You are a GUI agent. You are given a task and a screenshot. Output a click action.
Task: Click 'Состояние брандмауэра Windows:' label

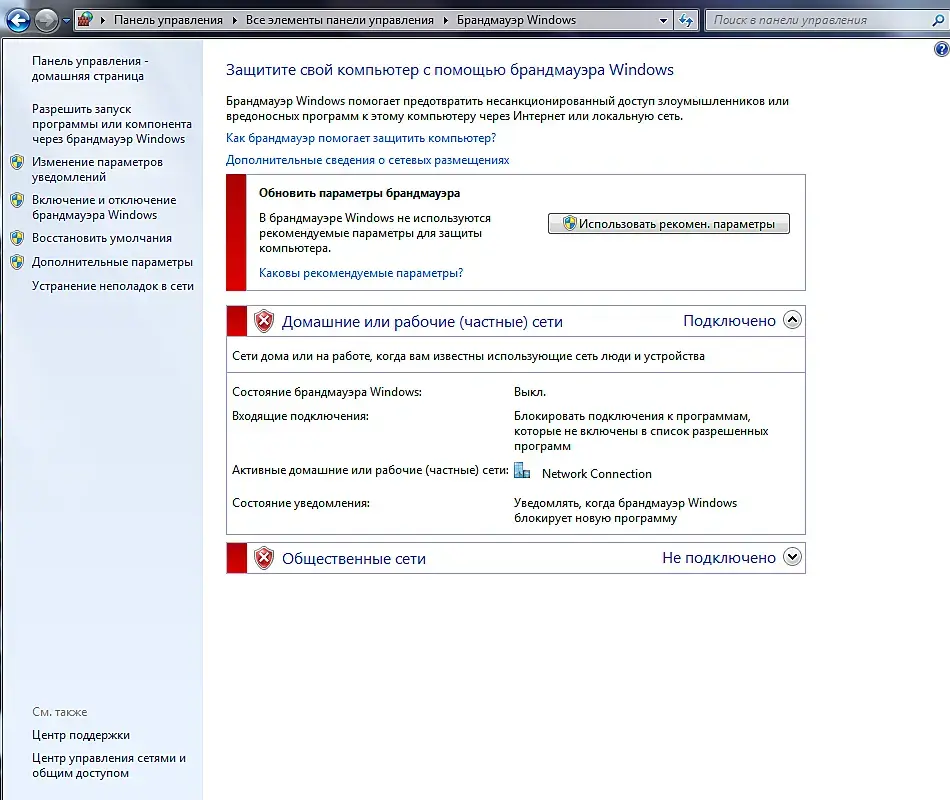[327, 392]
